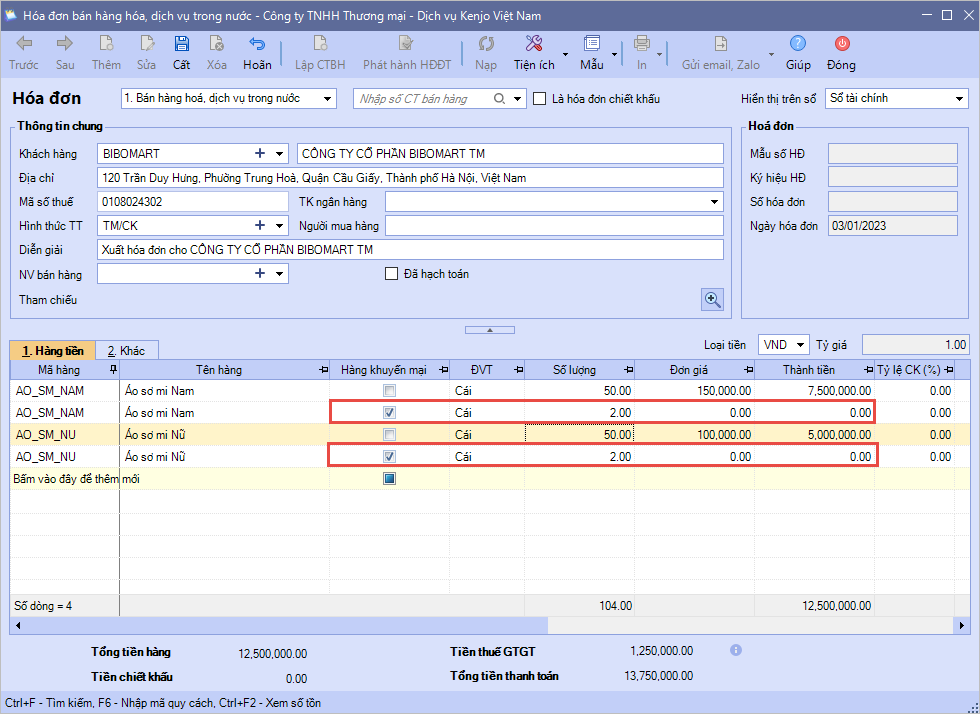Click the Mẫu template icon
Screen dimensions: 980x714
click(x=591, y=44)
